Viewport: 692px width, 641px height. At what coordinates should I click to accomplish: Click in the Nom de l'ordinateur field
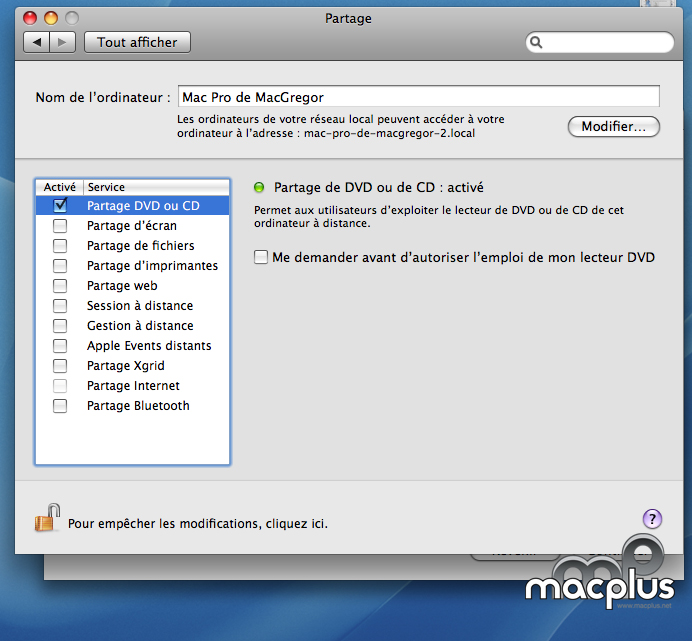[x=419, y=97]
